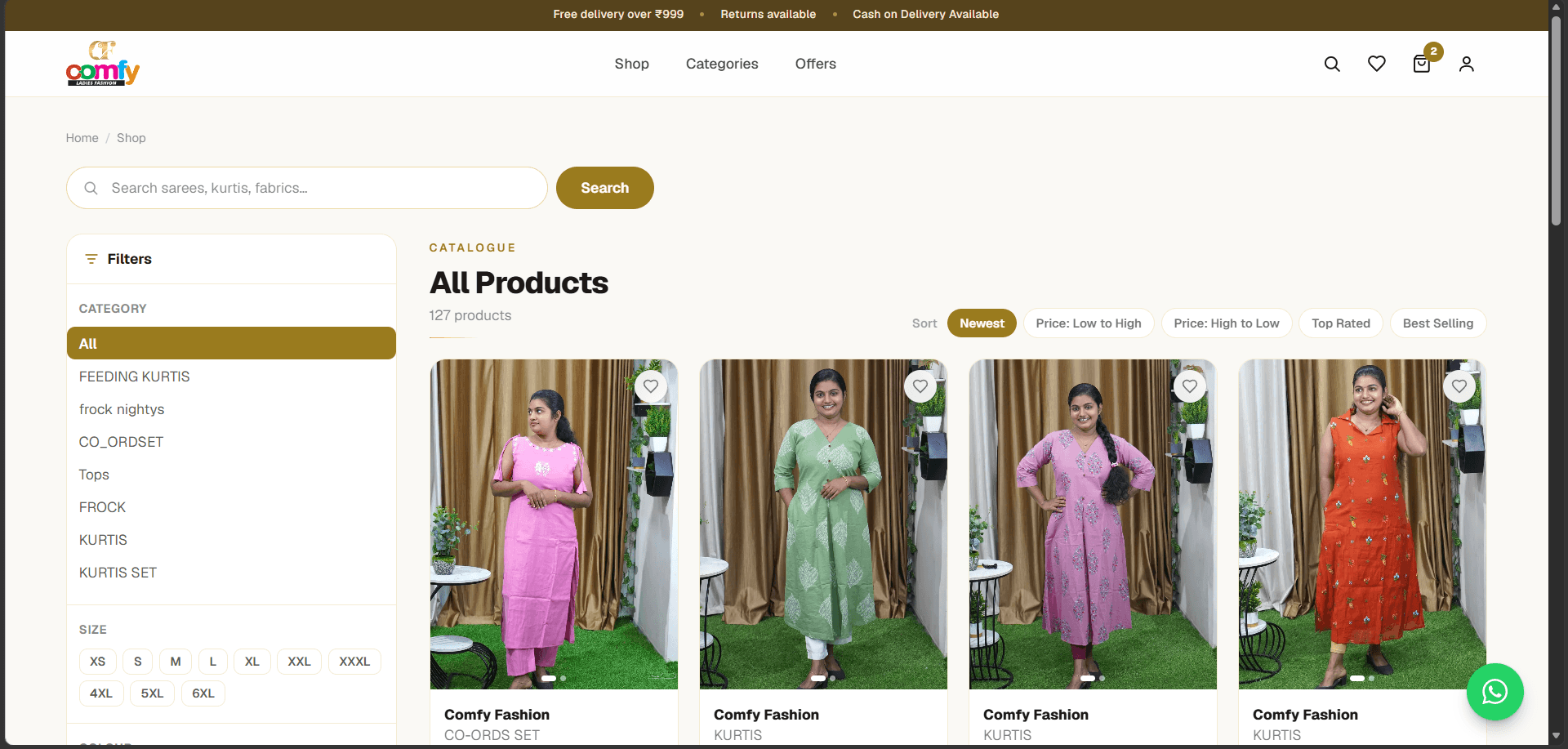Open the orange kurti product image
Viewport: 1568px width, 749px height.
click(1362, 524)
